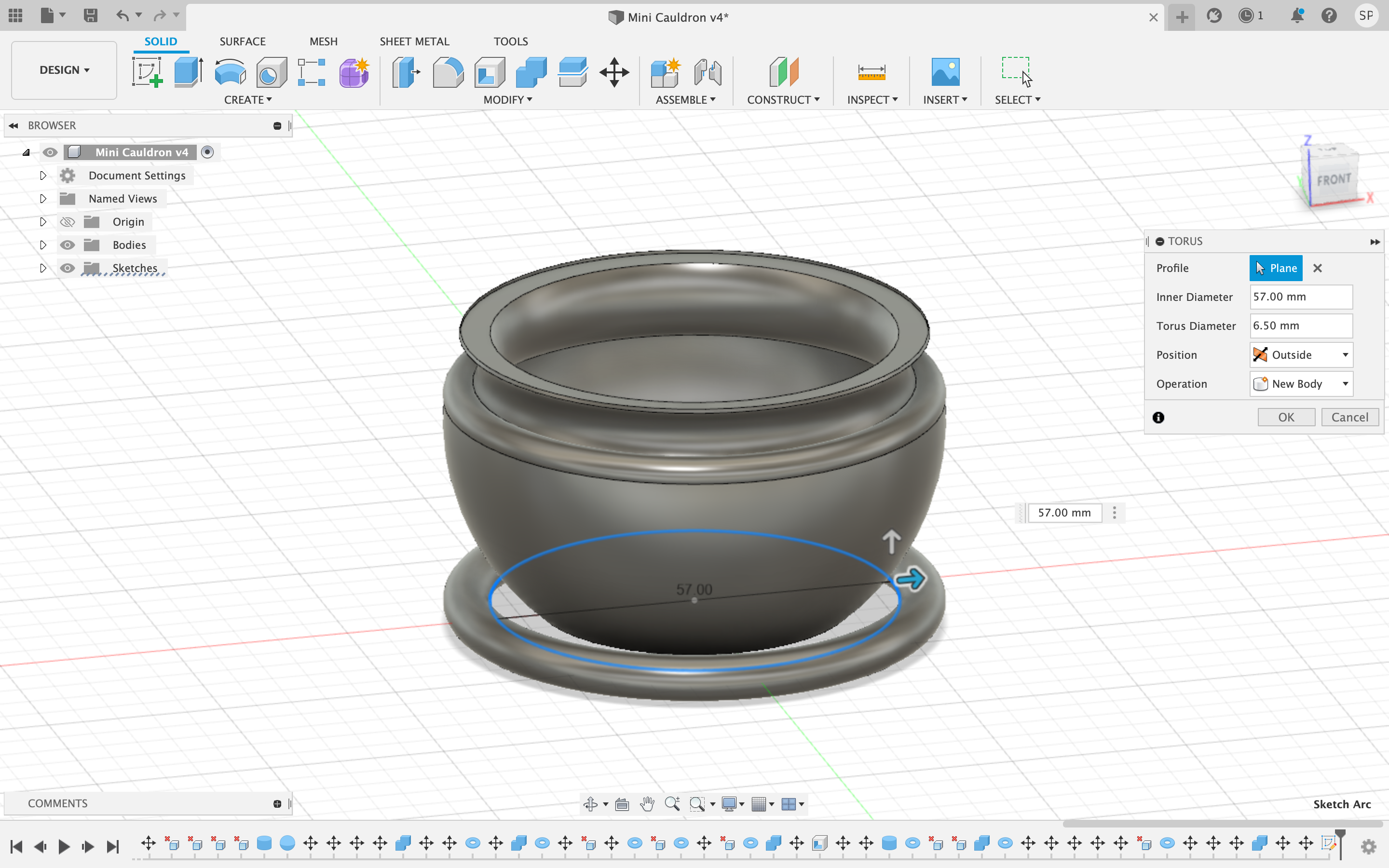This screenshot has height=868, width=1389.
Task: Toggle visibility of Origin folder
Action: pyautogui.click(x=67, y=221)
